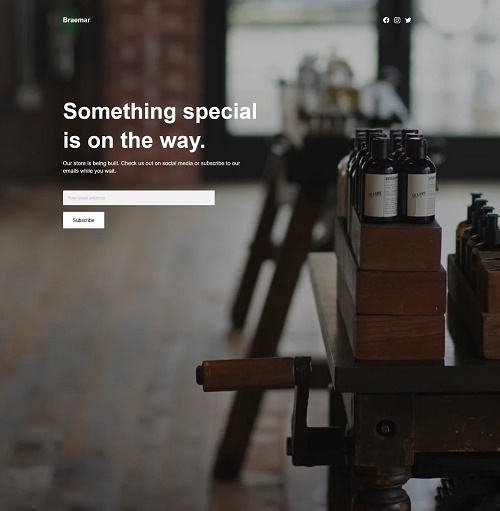Viewport: 500px width, 511px height.
Task: Click the left front bottle's white label
Action: (x=381, y=196)
